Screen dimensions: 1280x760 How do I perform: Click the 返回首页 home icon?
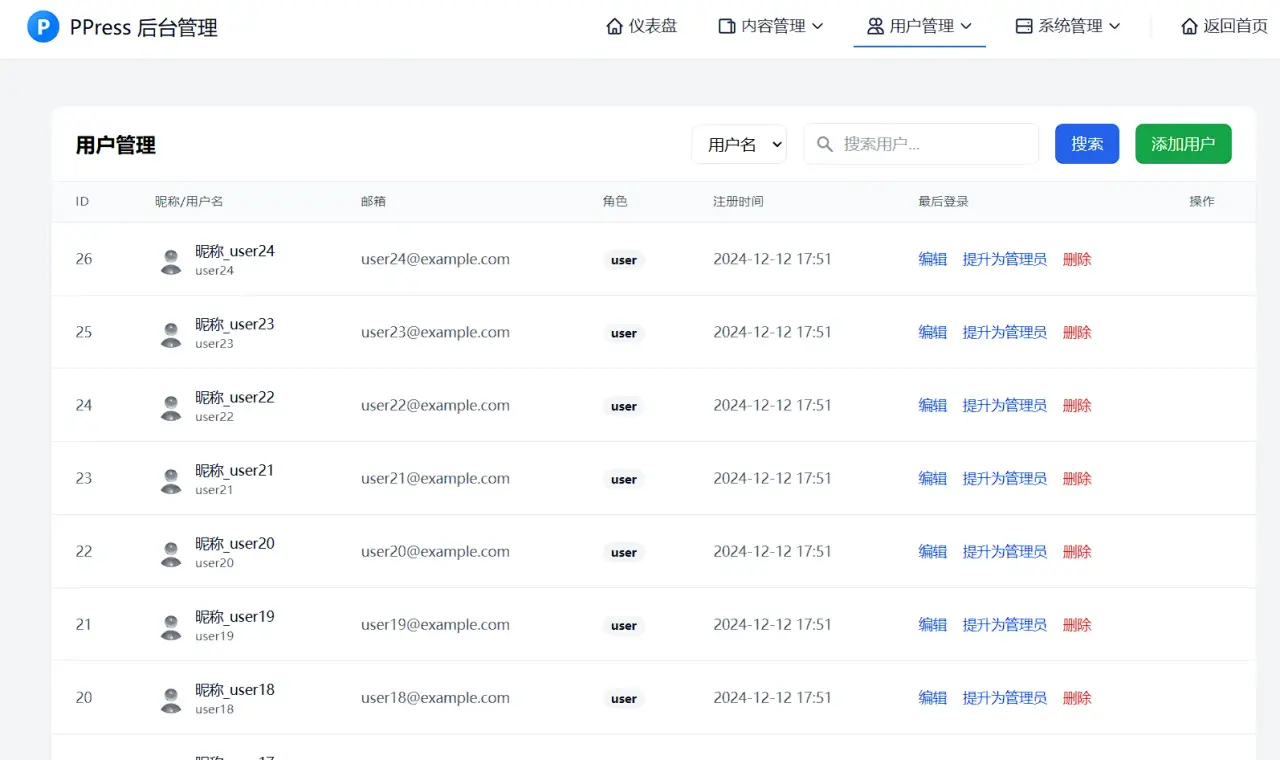pyautogui.click(x=1190, y=26)
